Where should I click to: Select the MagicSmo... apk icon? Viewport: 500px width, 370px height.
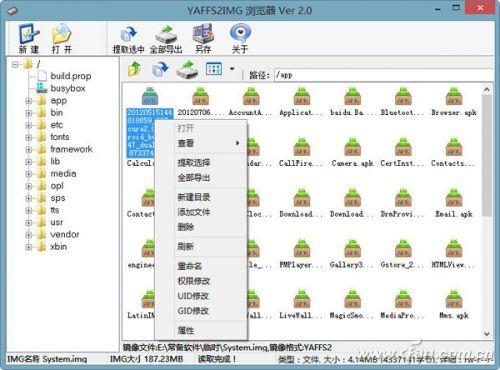pyautogui.click(x=352, y=299)
